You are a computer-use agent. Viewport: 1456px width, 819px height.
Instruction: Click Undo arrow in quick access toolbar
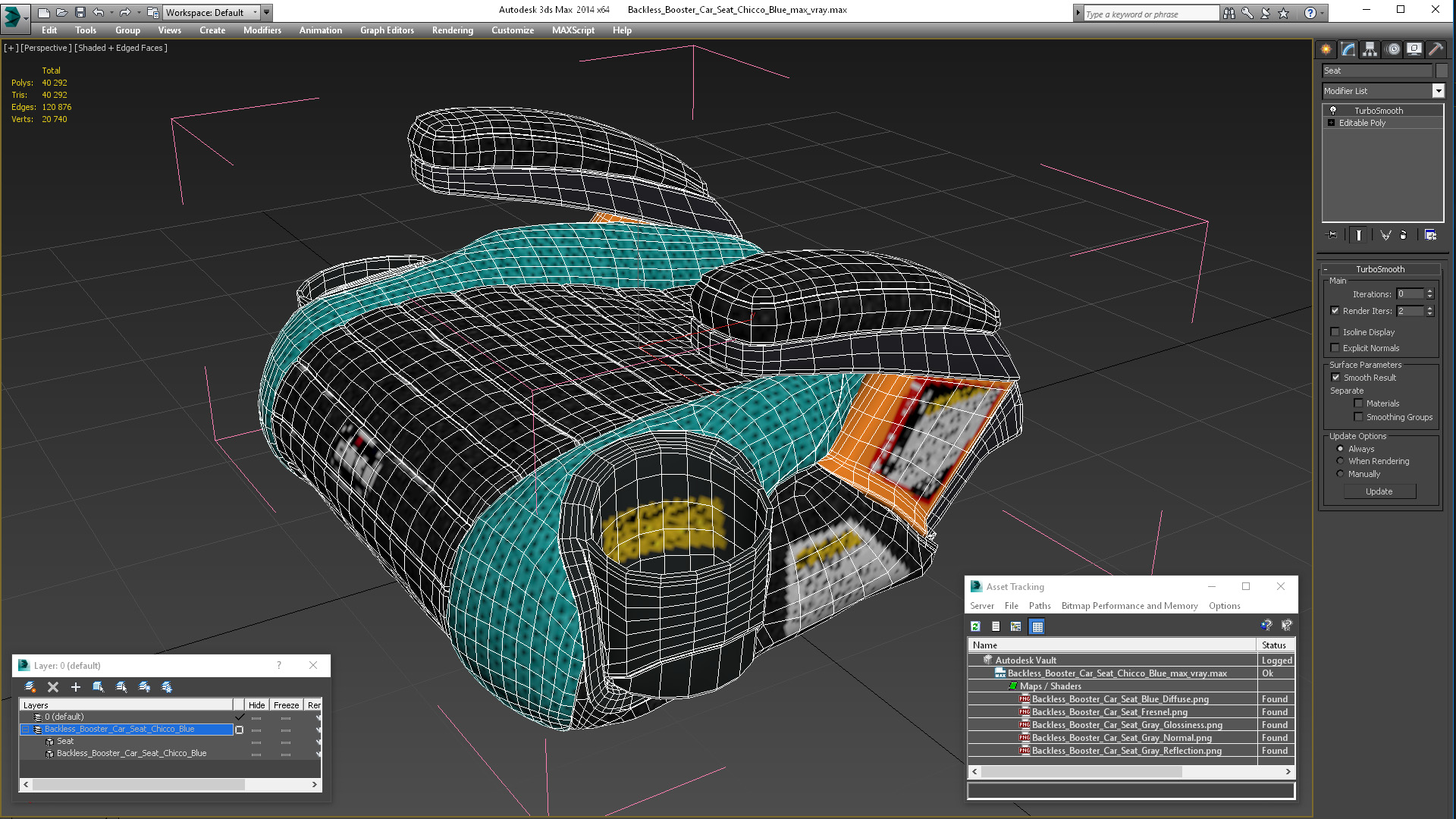99,12
